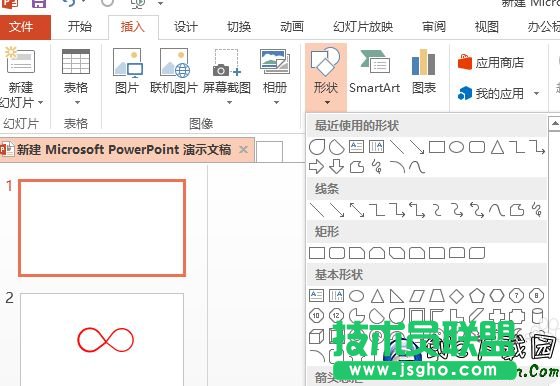This screenshot has width=560, height=386.
Task: Select the straight Line in the 线条 section
Action: click(x=317, y=210)
